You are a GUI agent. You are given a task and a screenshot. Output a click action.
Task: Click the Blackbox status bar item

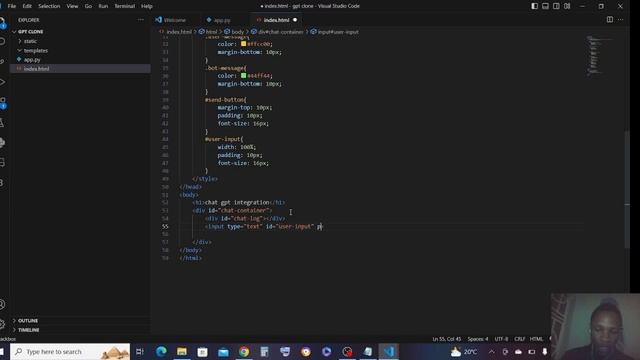pyautogui.click(x=8, y=339)
